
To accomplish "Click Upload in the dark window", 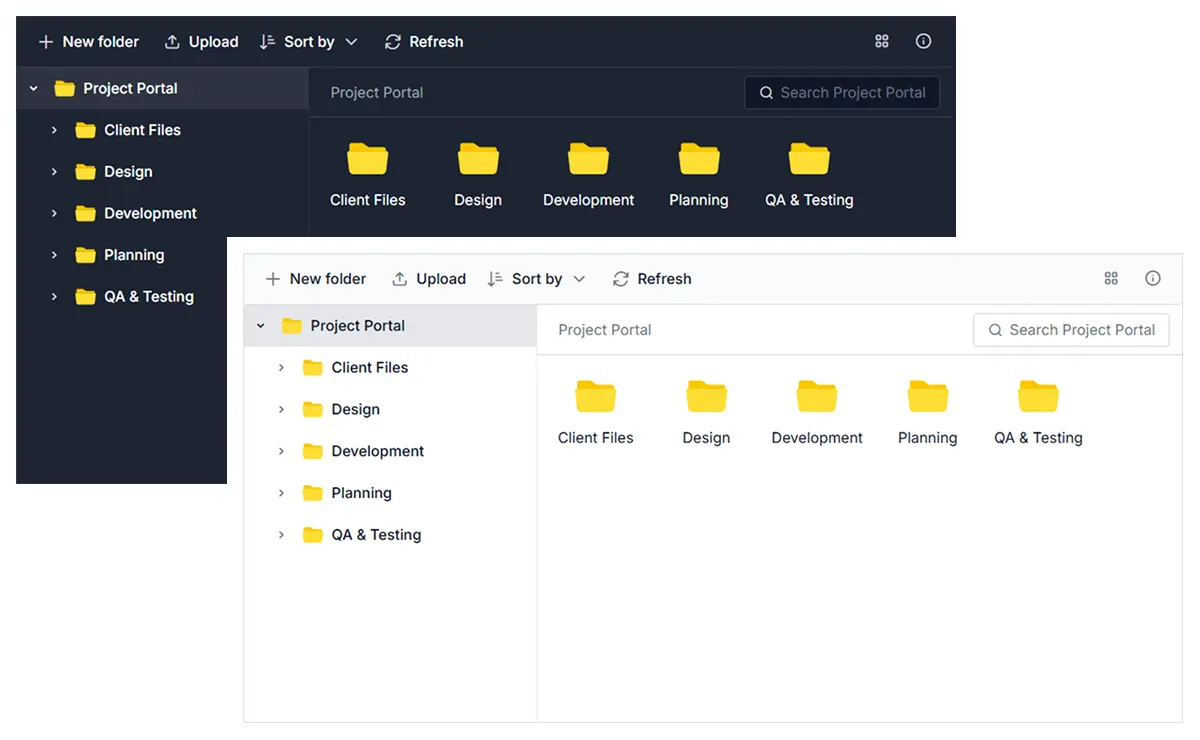I will tap(201, 42).
